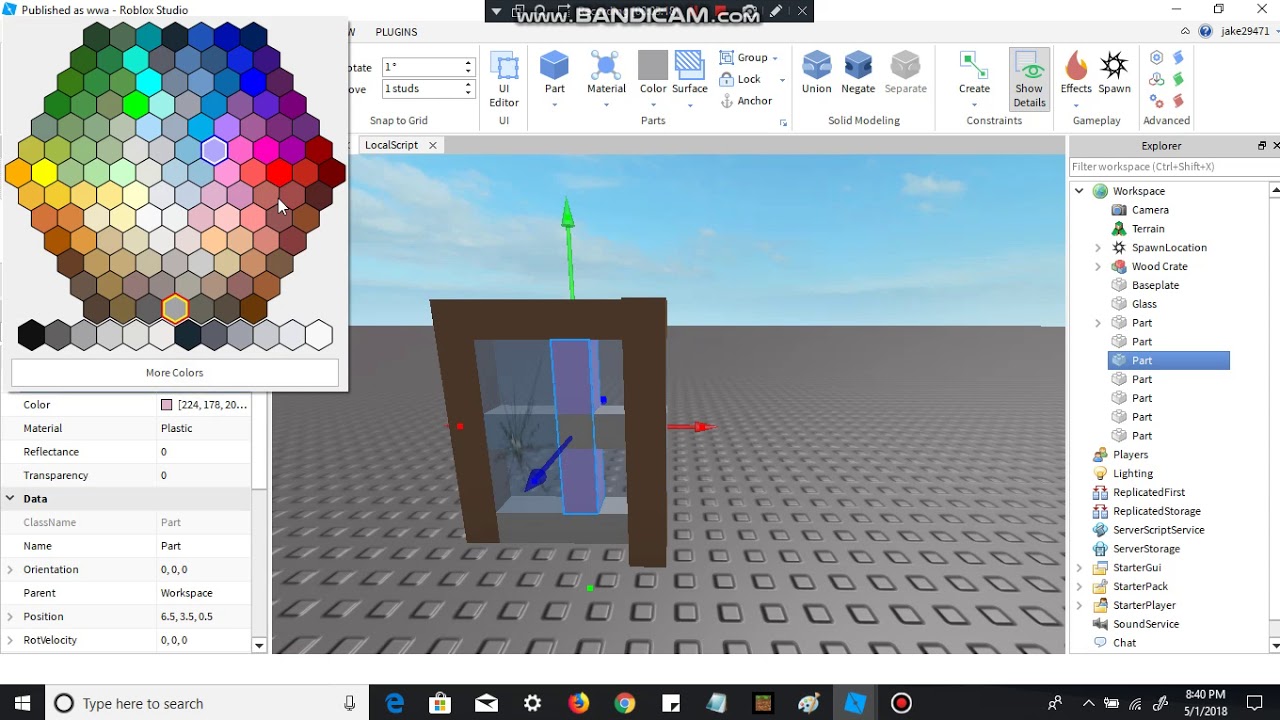Open the Color dropdown arrow
The width and height of the screenshot is (1280, 720).
(653, 104)
